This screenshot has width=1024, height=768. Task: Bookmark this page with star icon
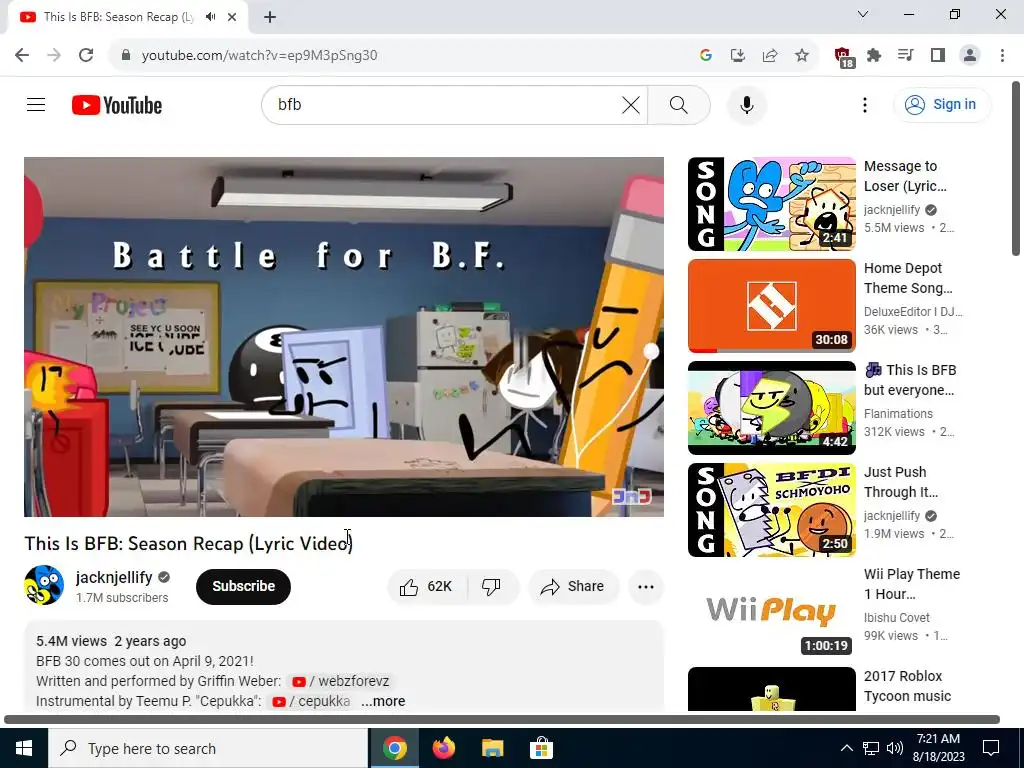(802, 55)
